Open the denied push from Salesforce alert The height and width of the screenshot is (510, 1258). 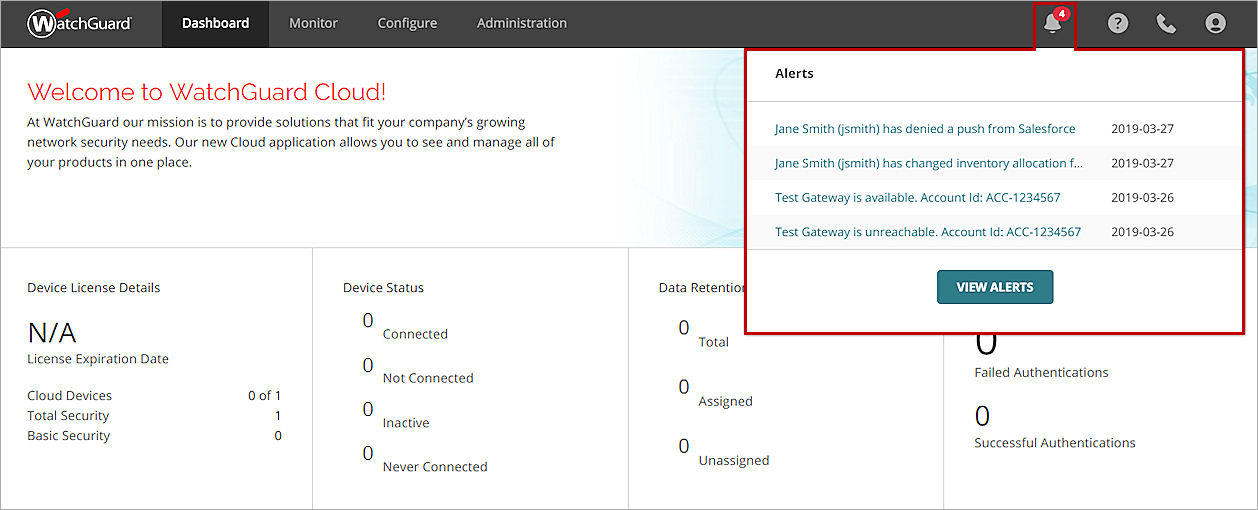click(x=925, y=129)
